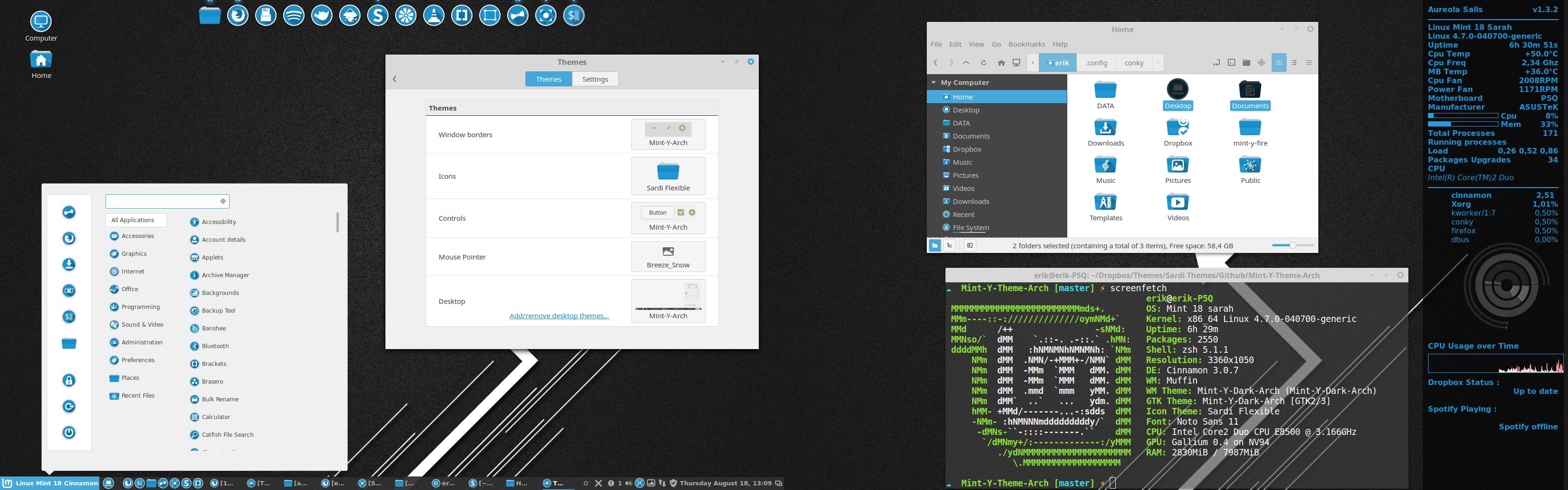Viewport: 1568px width, 490px height.
Task: Open the screenshot tool in top dock
Action: click(546, 15)
